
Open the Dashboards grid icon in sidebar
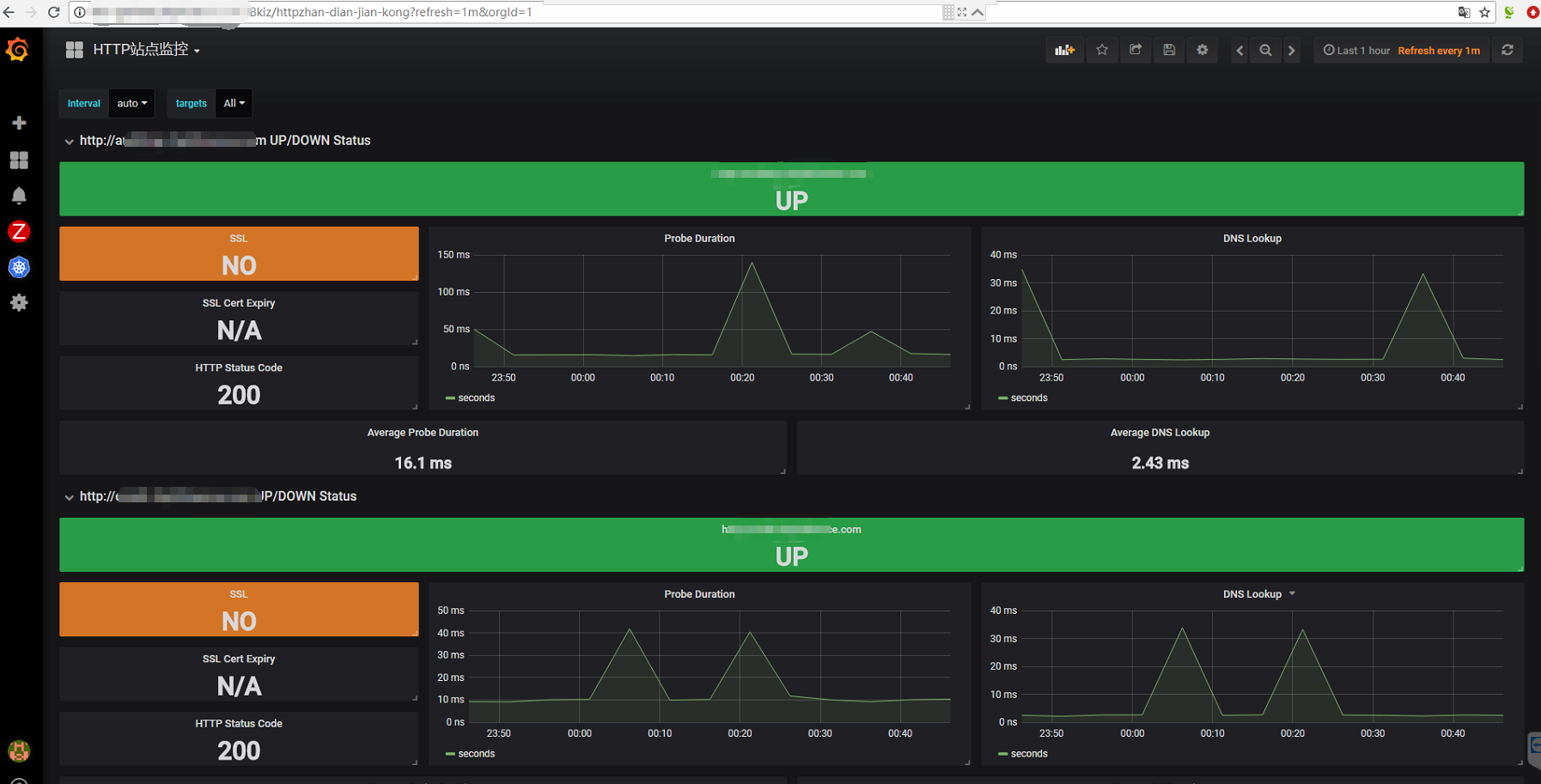(19, 160)
